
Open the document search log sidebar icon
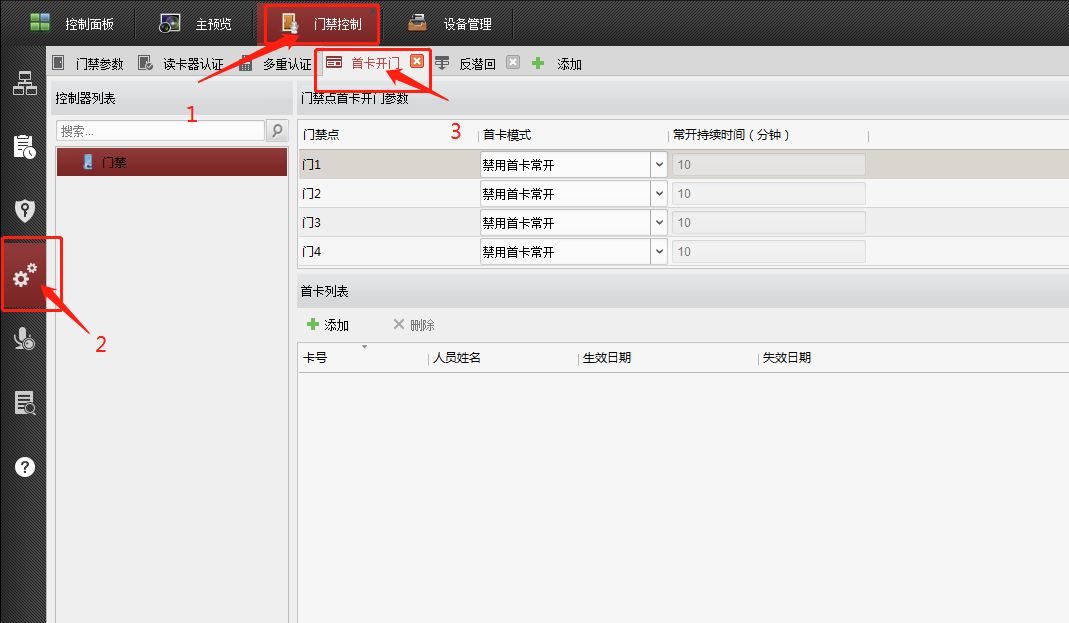24,403
